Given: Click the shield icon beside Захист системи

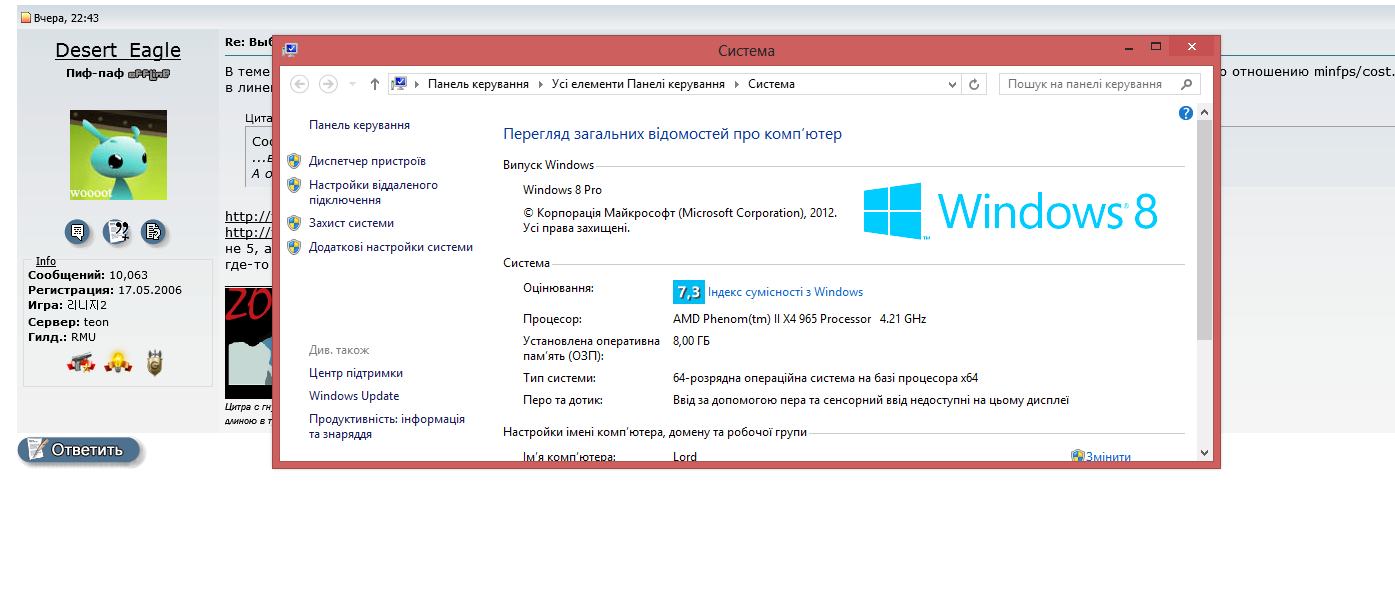Looking at the screenshot, I should [x=294, y=223].
